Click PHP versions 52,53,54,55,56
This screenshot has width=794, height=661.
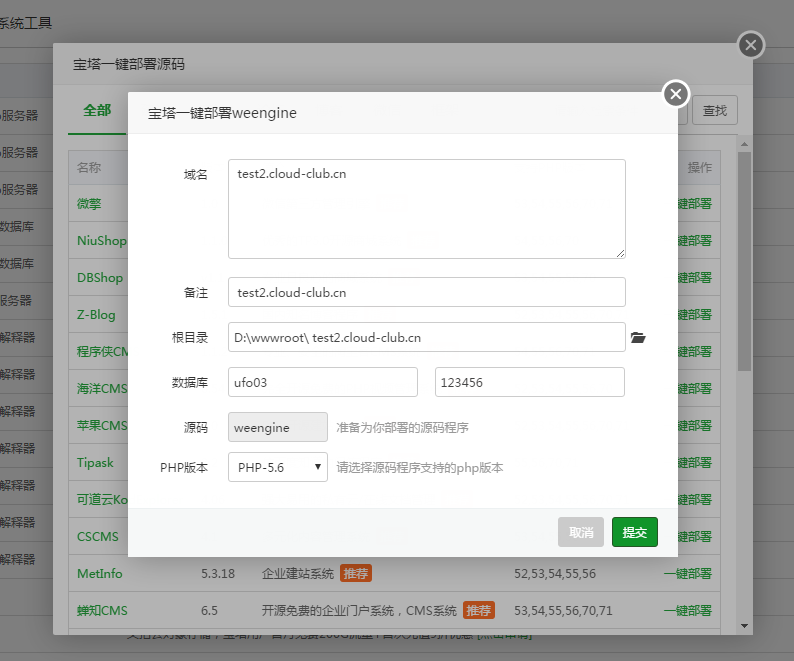click(555, 573)
